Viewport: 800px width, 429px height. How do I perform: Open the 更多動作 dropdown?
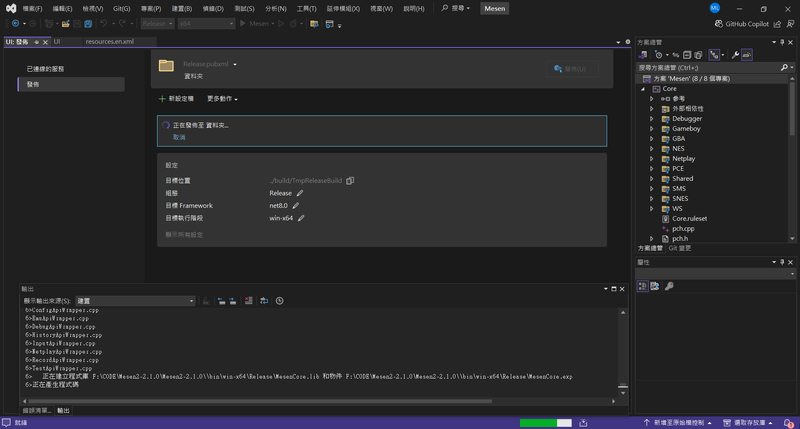click(x=222, y=99)
